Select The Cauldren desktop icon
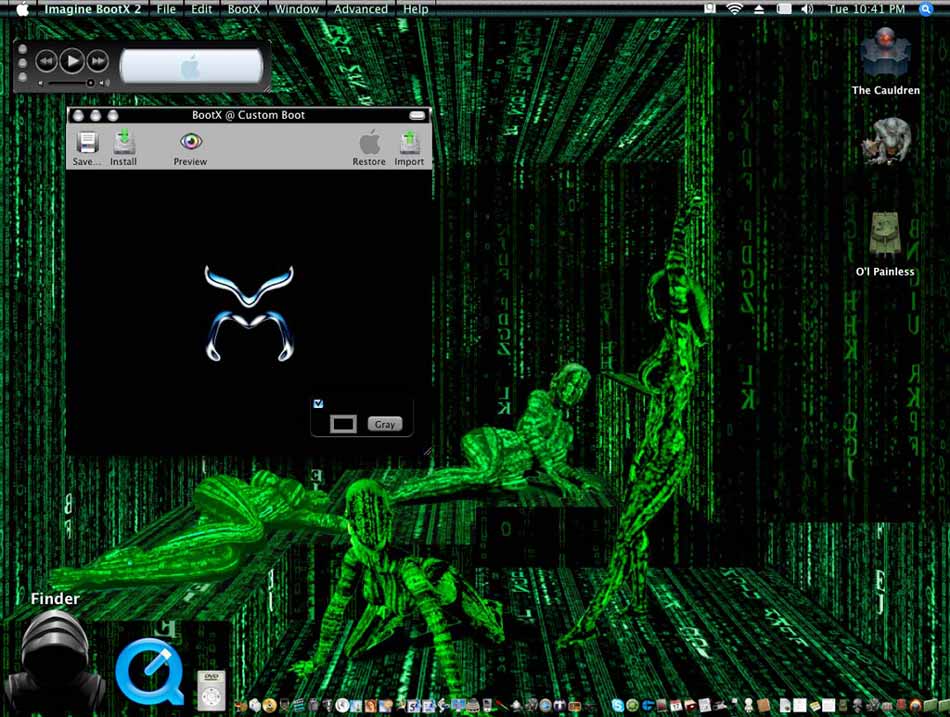The height and width of the screenshot is (717, 950). tap(885, 61)
